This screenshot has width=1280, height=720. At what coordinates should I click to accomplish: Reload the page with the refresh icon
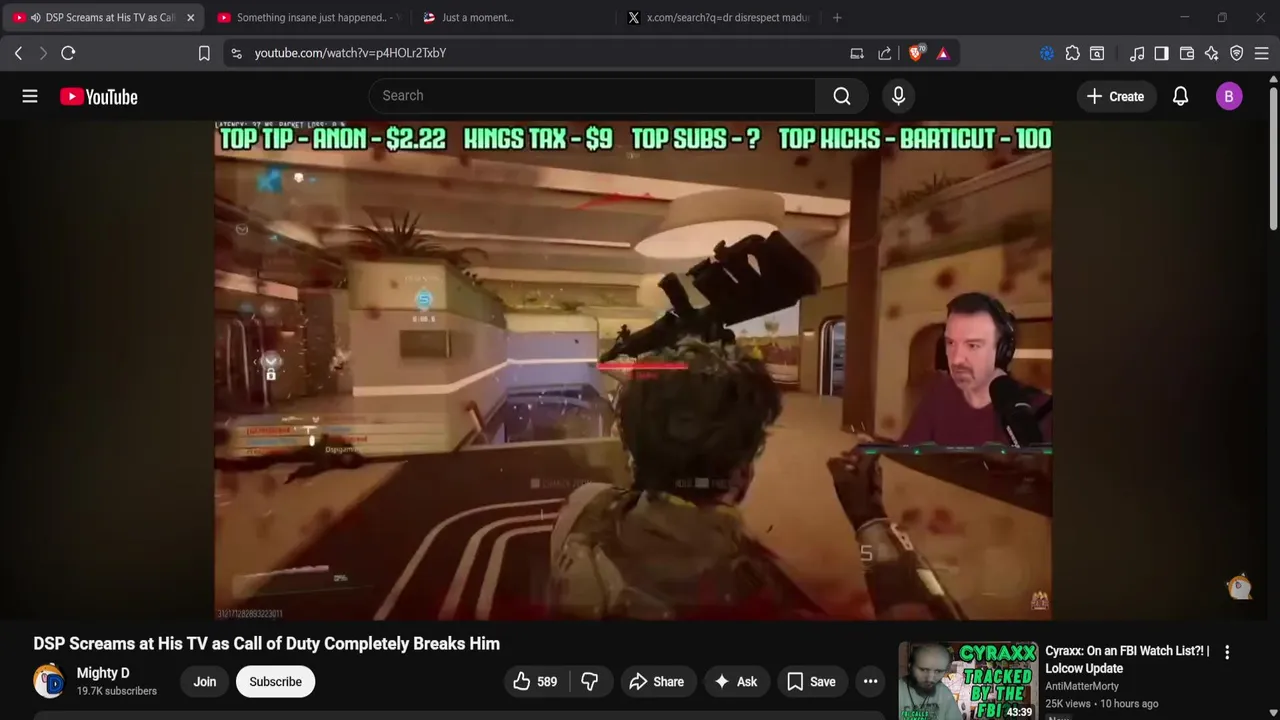coord(68,53)
